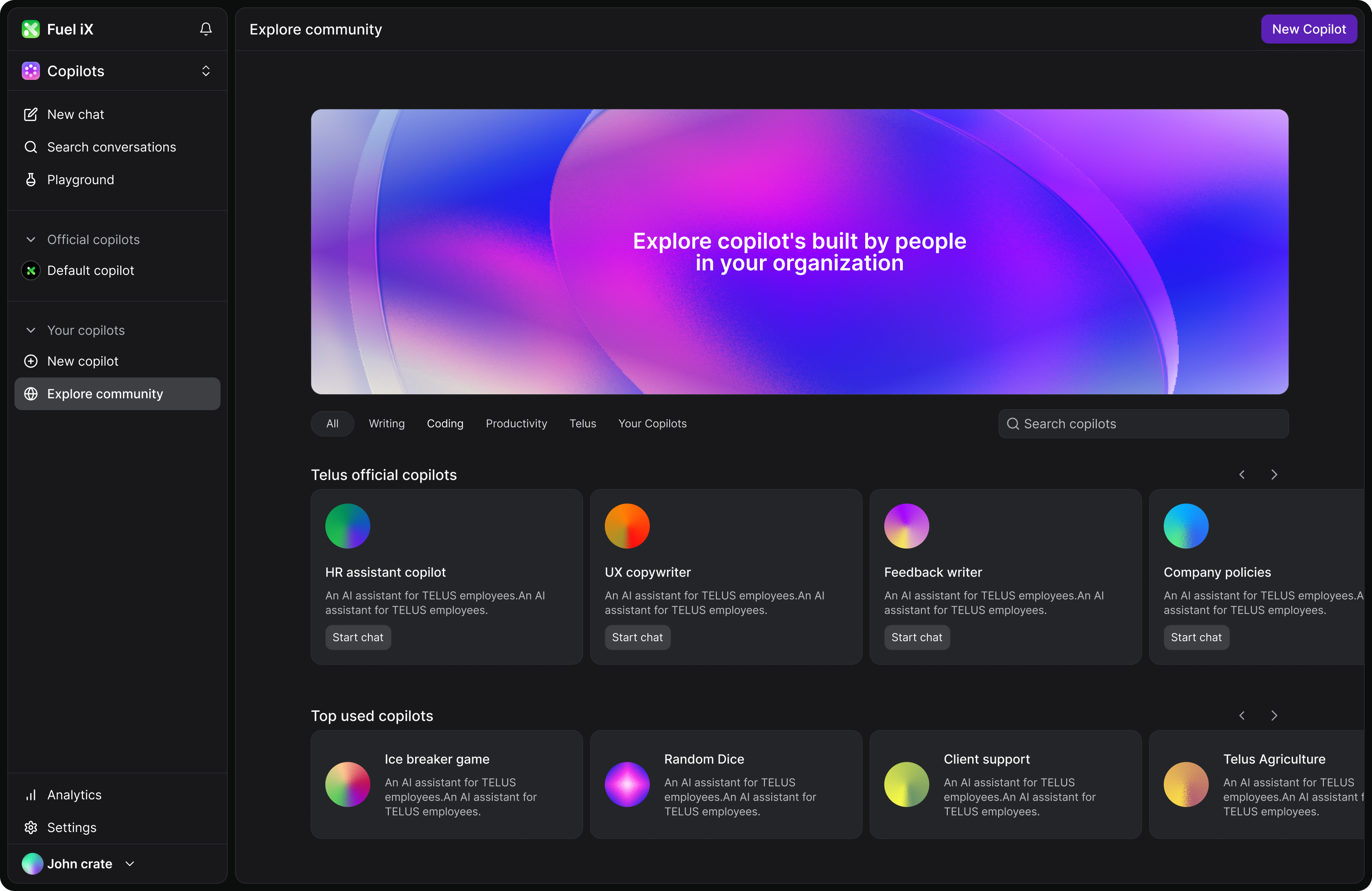Open Explore community in sidebar

(118, 394)
